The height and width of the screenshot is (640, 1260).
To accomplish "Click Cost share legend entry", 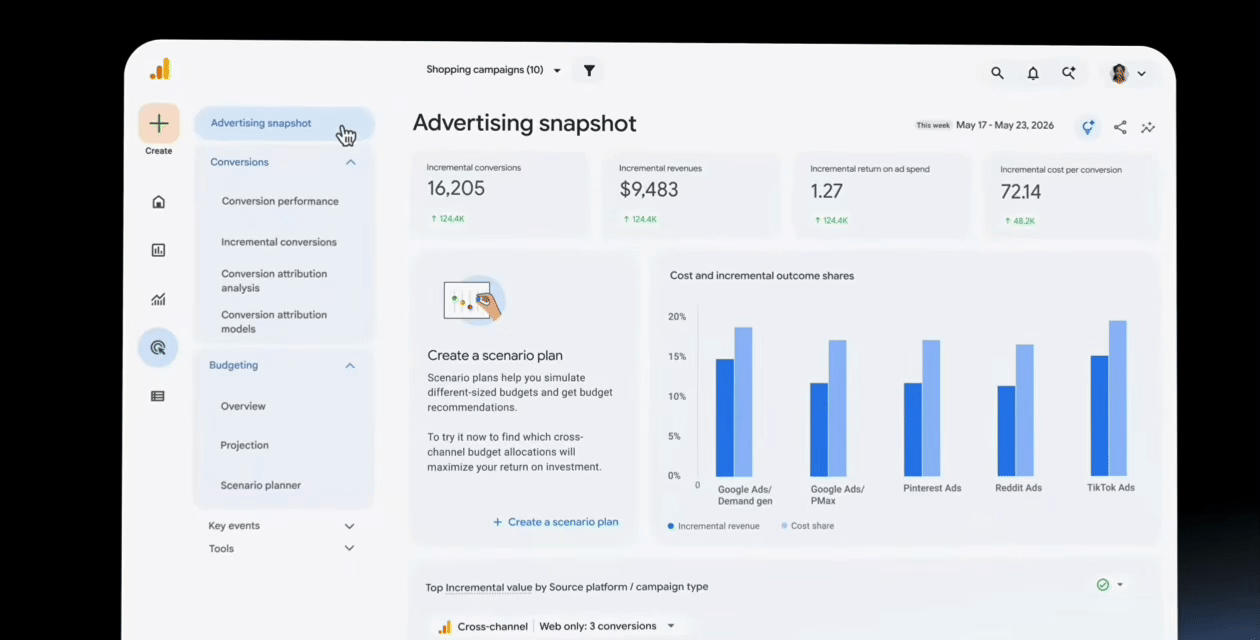I will [x=806, y=526].
